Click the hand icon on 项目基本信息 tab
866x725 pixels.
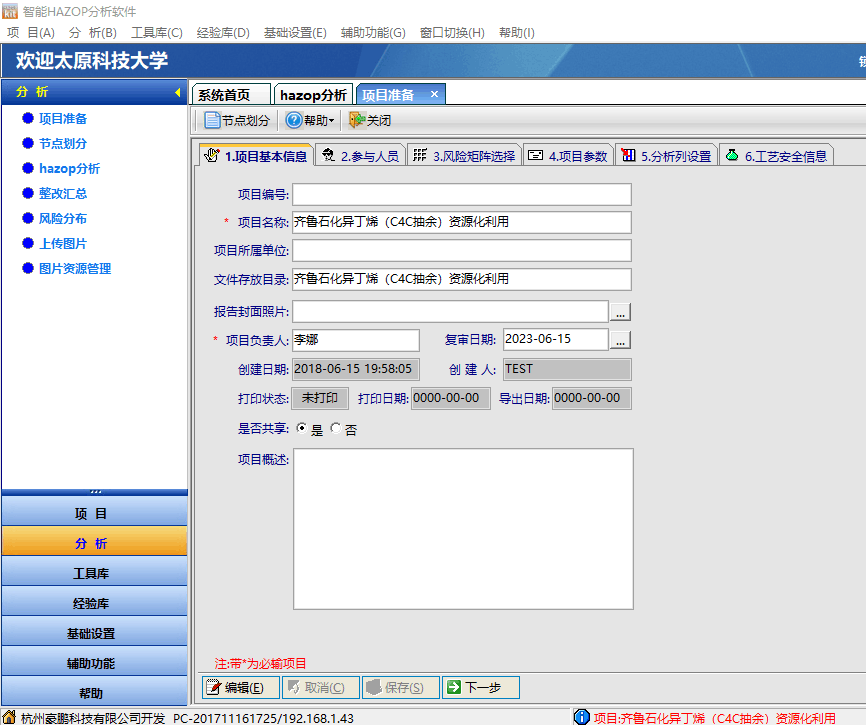pos(212,155)
